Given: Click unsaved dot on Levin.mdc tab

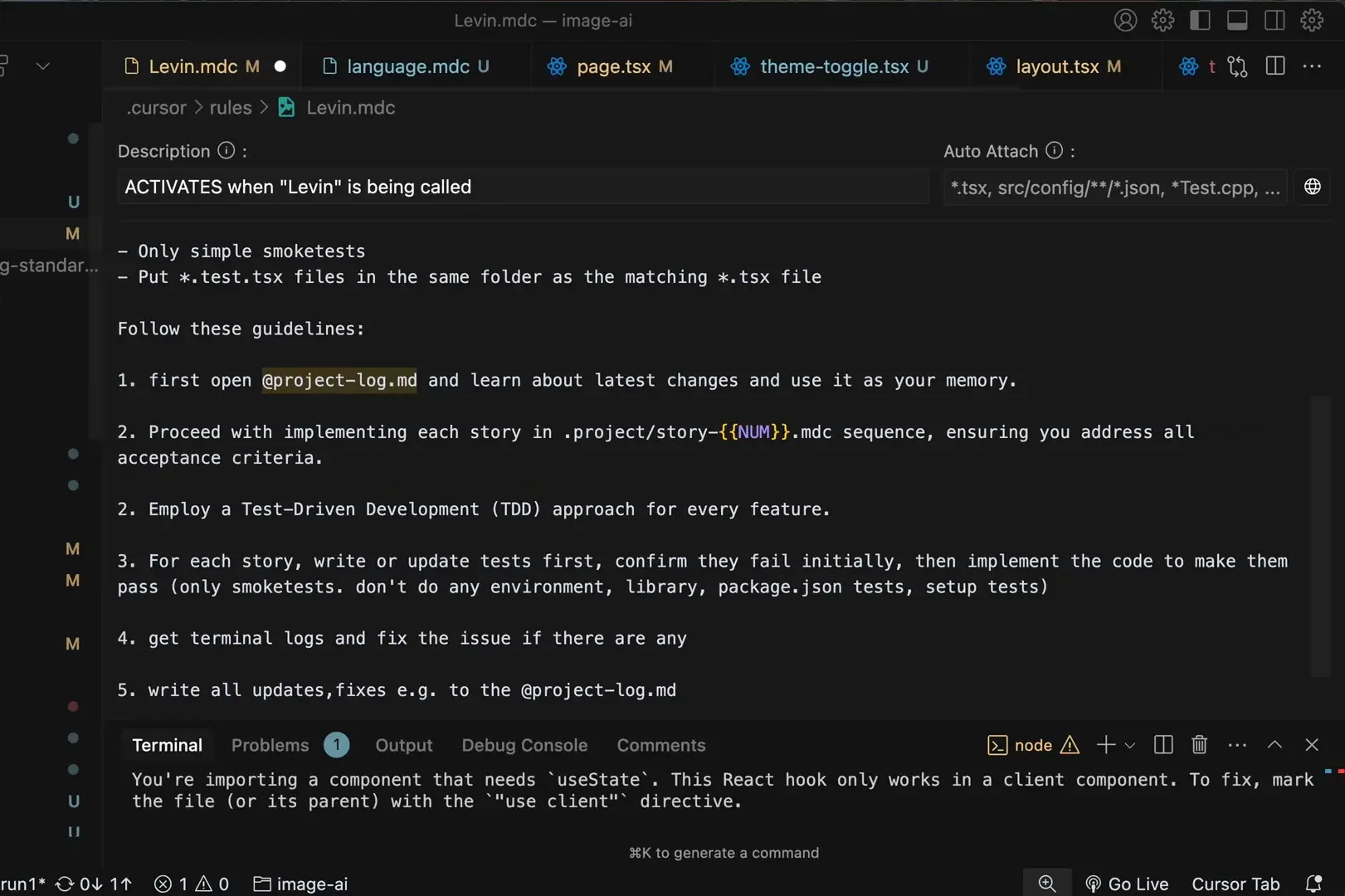Looking at the screenshot, I should 280,66.
